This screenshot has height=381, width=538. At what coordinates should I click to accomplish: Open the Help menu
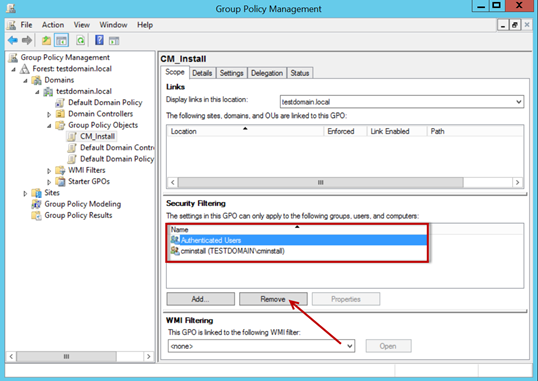click(145, 25)
